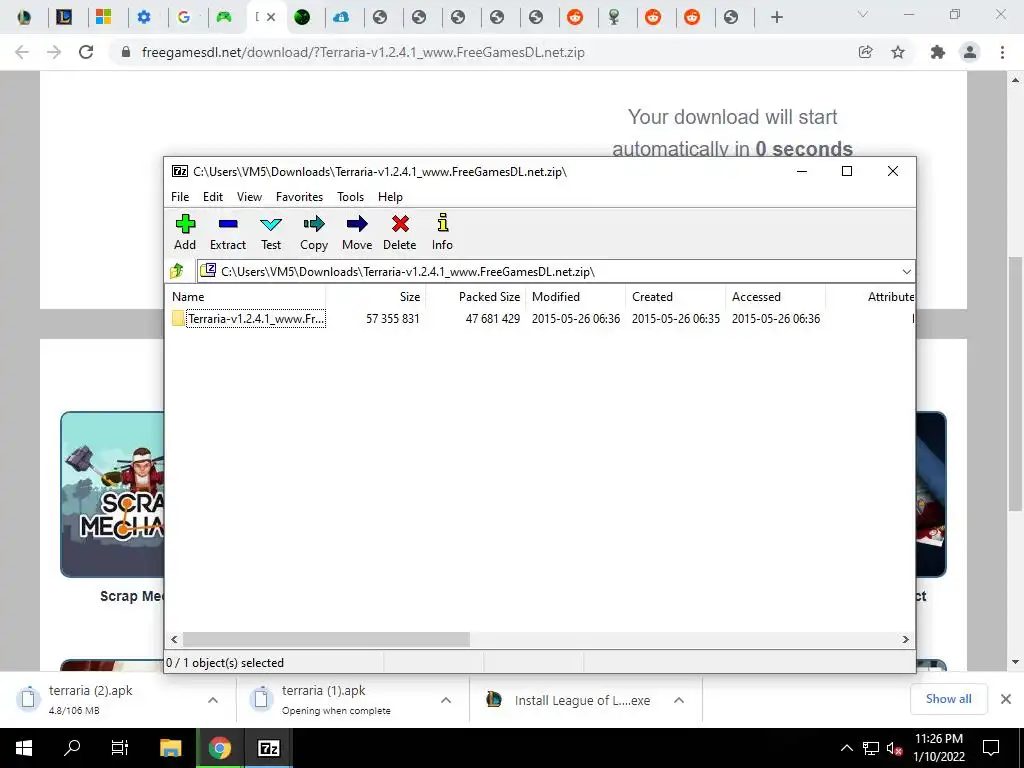Viewport: 1024px width, 768px height.
Task: Click the share page icon in the address bar
Action: tap(866, 52)
